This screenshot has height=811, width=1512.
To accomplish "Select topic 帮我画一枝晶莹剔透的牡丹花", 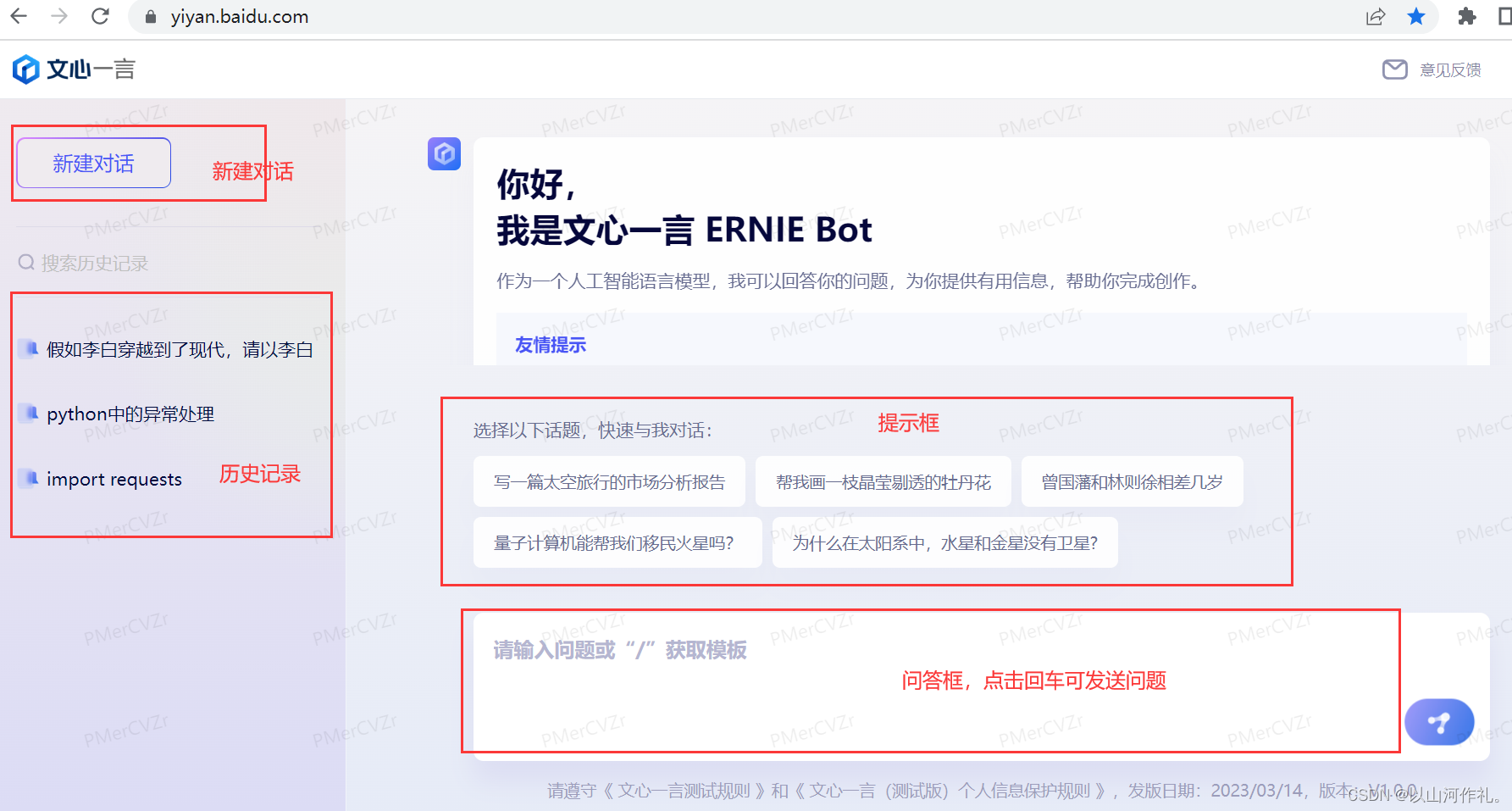I will tap(883, 481).
